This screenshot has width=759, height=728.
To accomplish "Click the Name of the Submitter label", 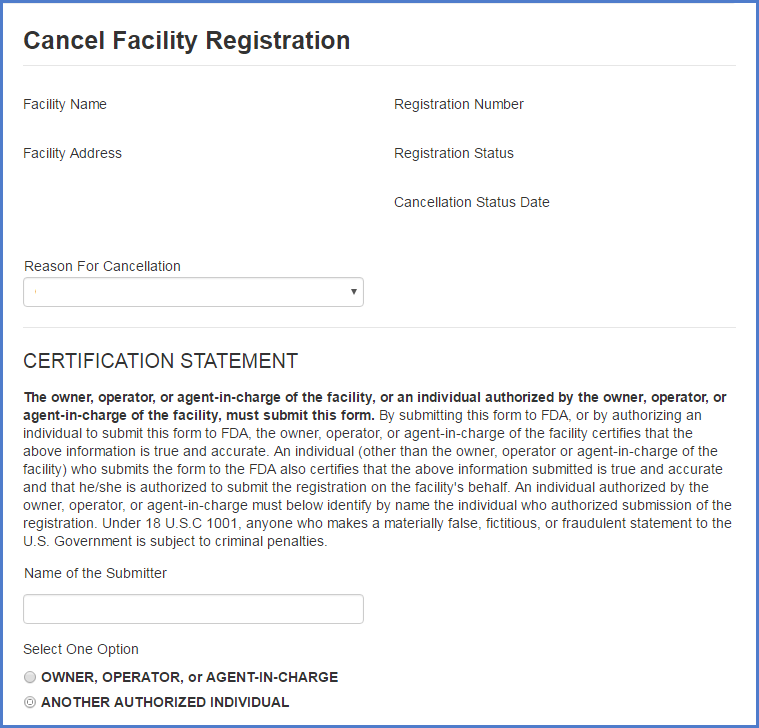I will (x=95, y=573).
